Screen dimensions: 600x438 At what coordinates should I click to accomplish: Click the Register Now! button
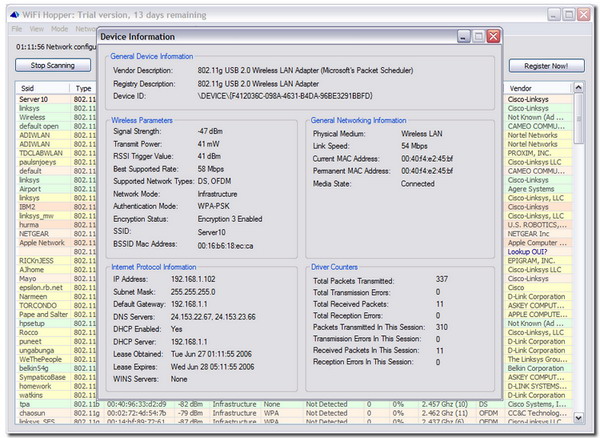tap(546, 66)
